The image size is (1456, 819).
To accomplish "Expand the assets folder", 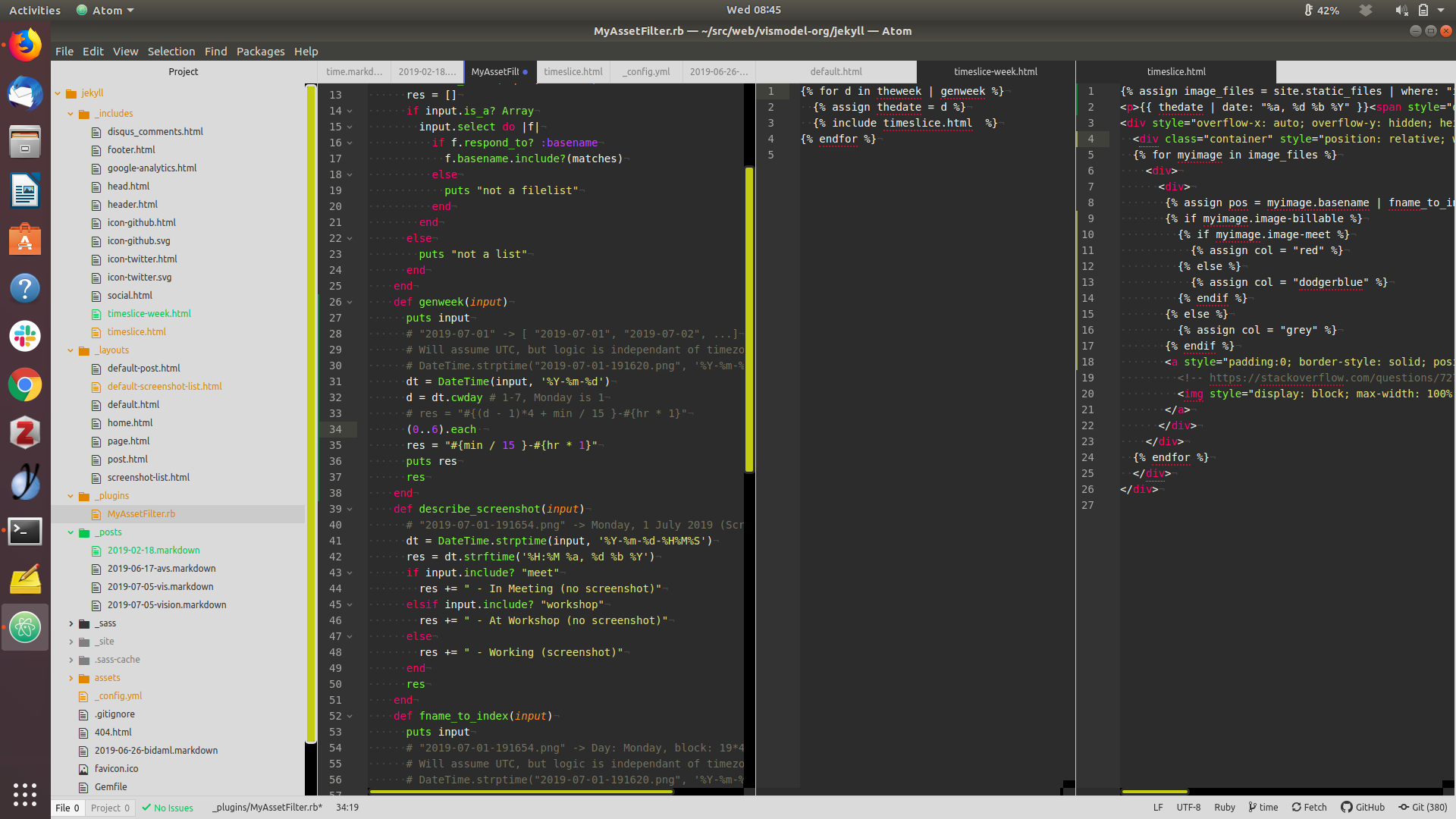I will [x=71, y=678].
